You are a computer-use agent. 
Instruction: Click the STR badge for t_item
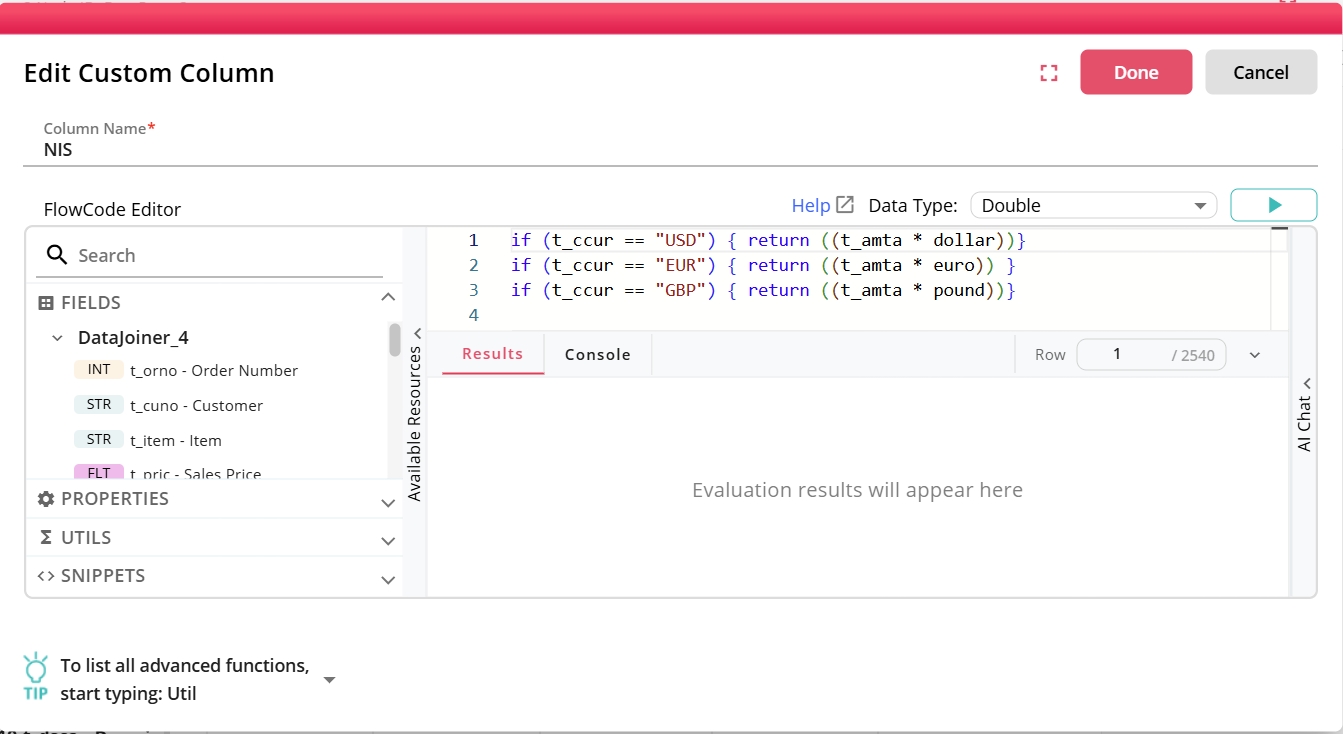tap(99, 440)
